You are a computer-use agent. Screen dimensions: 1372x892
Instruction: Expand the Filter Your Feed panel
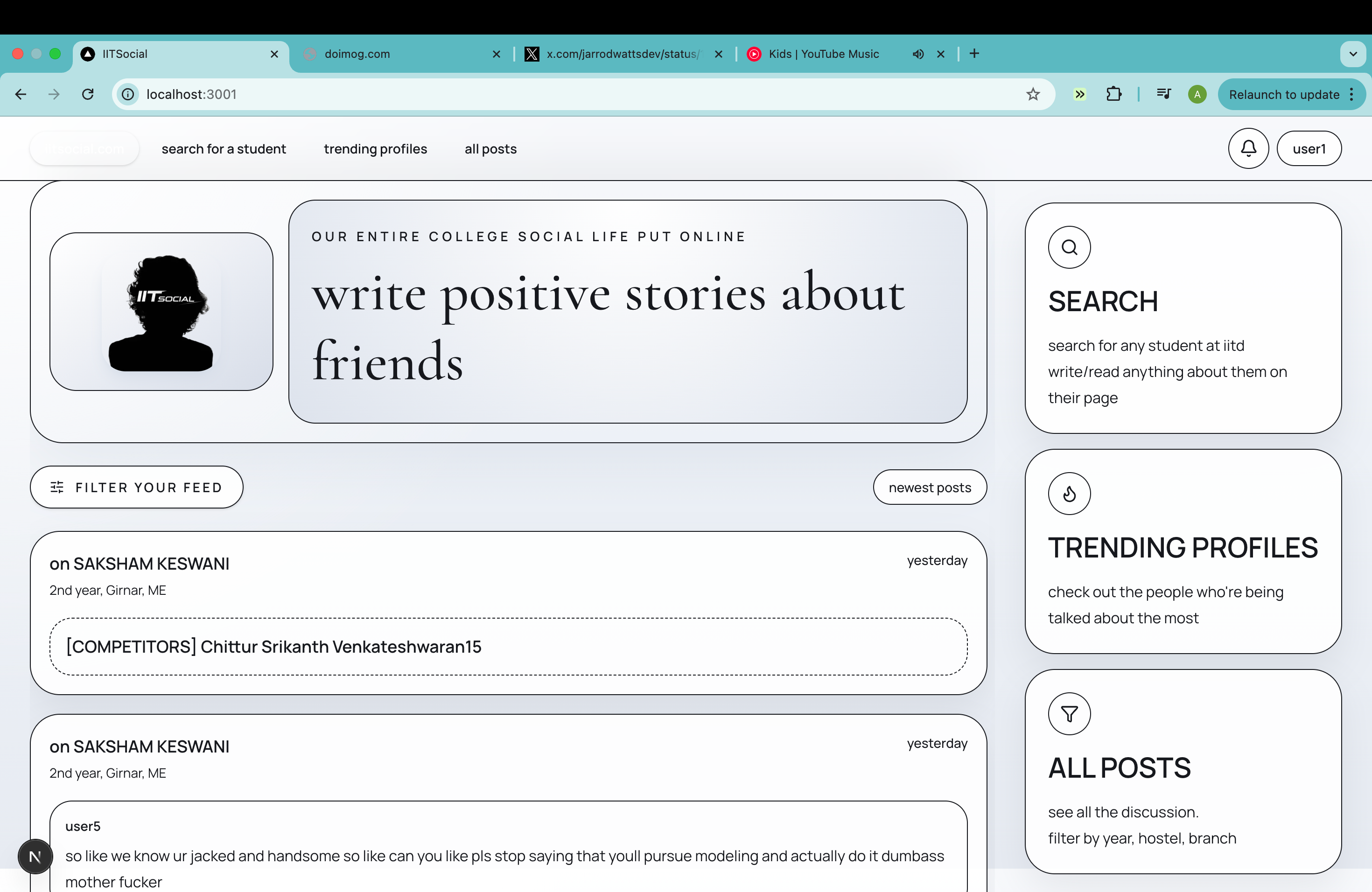pyautogui.click(x=137, y=488)
